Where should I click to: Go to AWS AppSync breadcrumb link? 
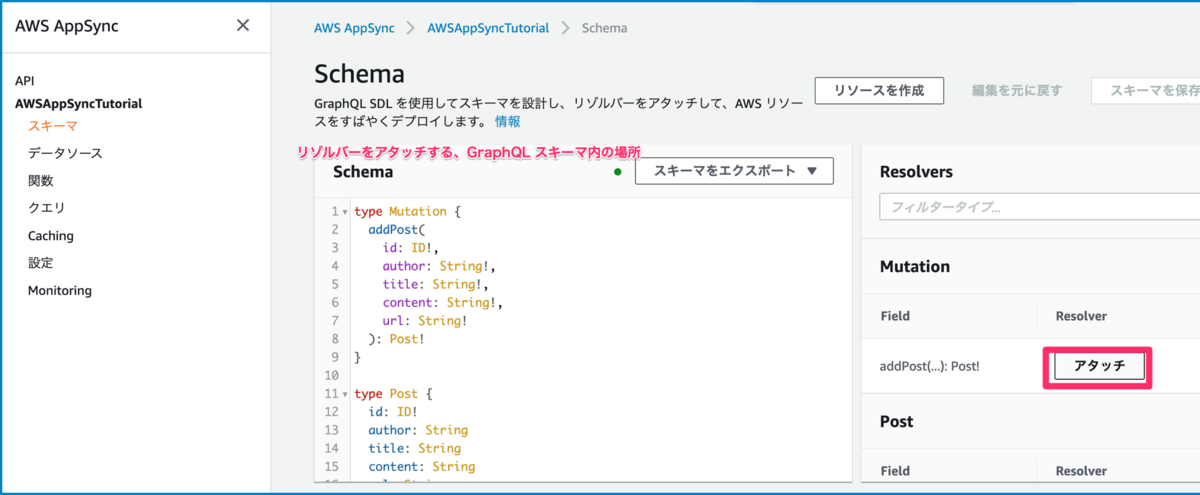pos(354,28)
